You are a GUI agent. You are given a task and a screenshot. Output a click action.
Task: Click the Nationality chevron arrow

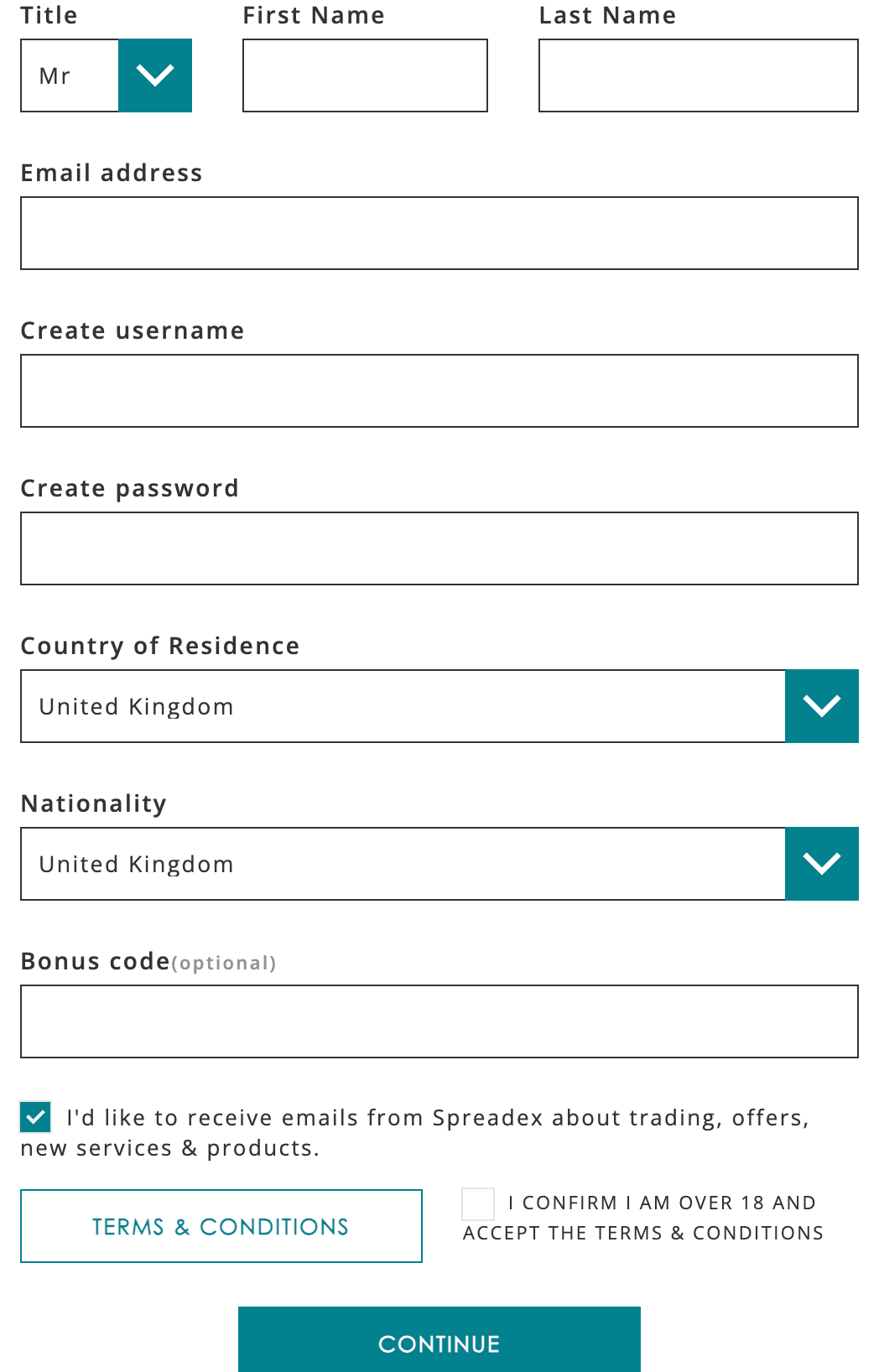point(821,864)
